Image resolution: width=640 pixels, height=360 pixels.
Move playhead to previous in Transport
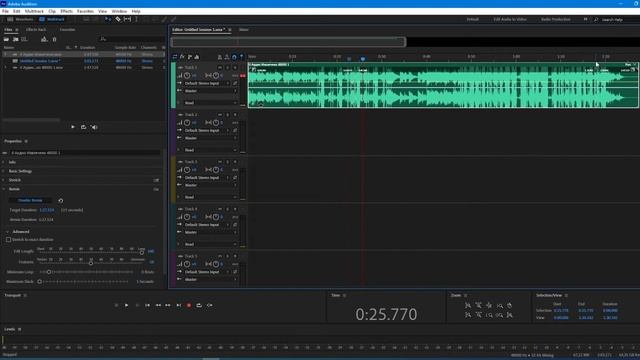[x=147, y=305]
